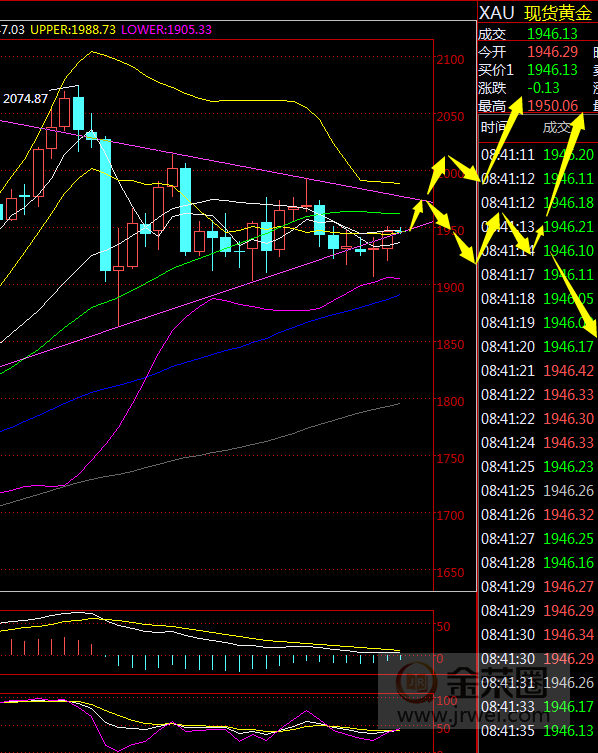Image resolution: width=598 pixels, height=753 pixels.
Task: Select the 08:41:26 tick at 1946.32
Action: [x=538, y=515]
